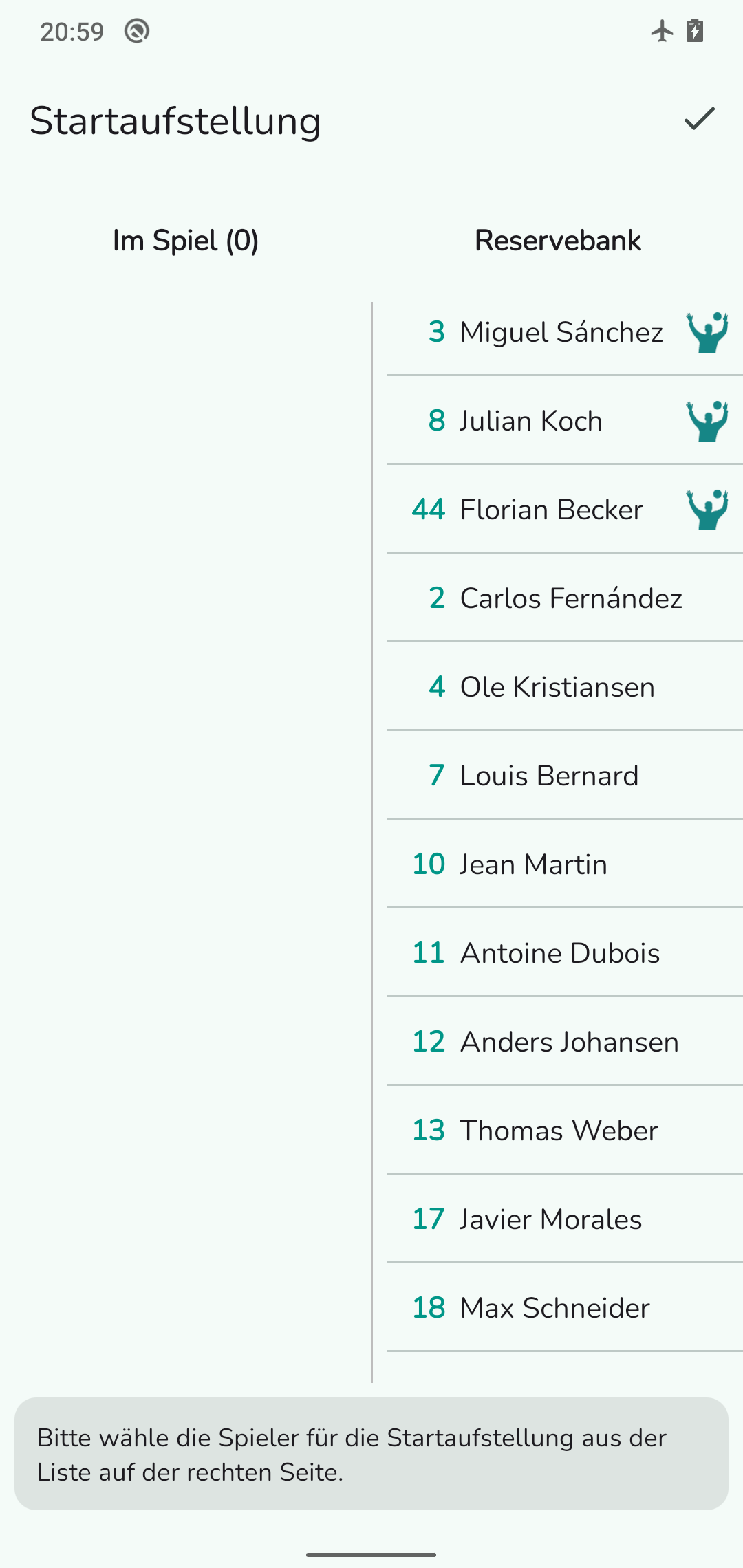Image resolution: width=743 pixels, height=1568 pixels.
Task: Select the Im Spiel (0) column header
Action: tap(186, 241)
